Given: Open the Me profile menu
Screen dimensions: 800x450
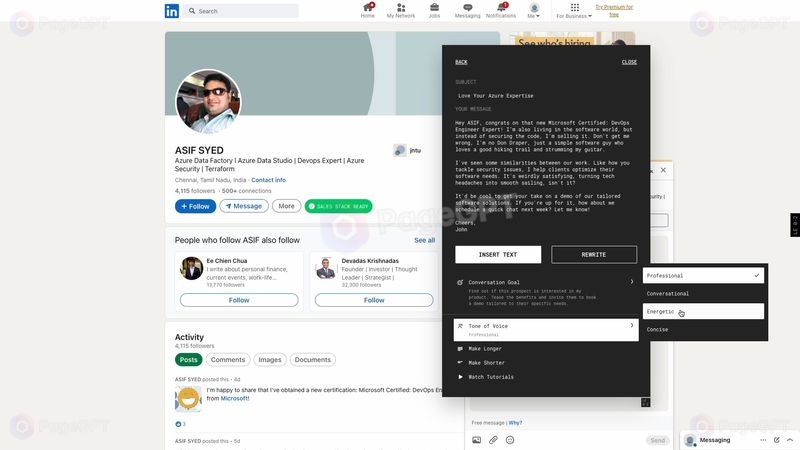Looking at the screenshot, I should 534,10.
